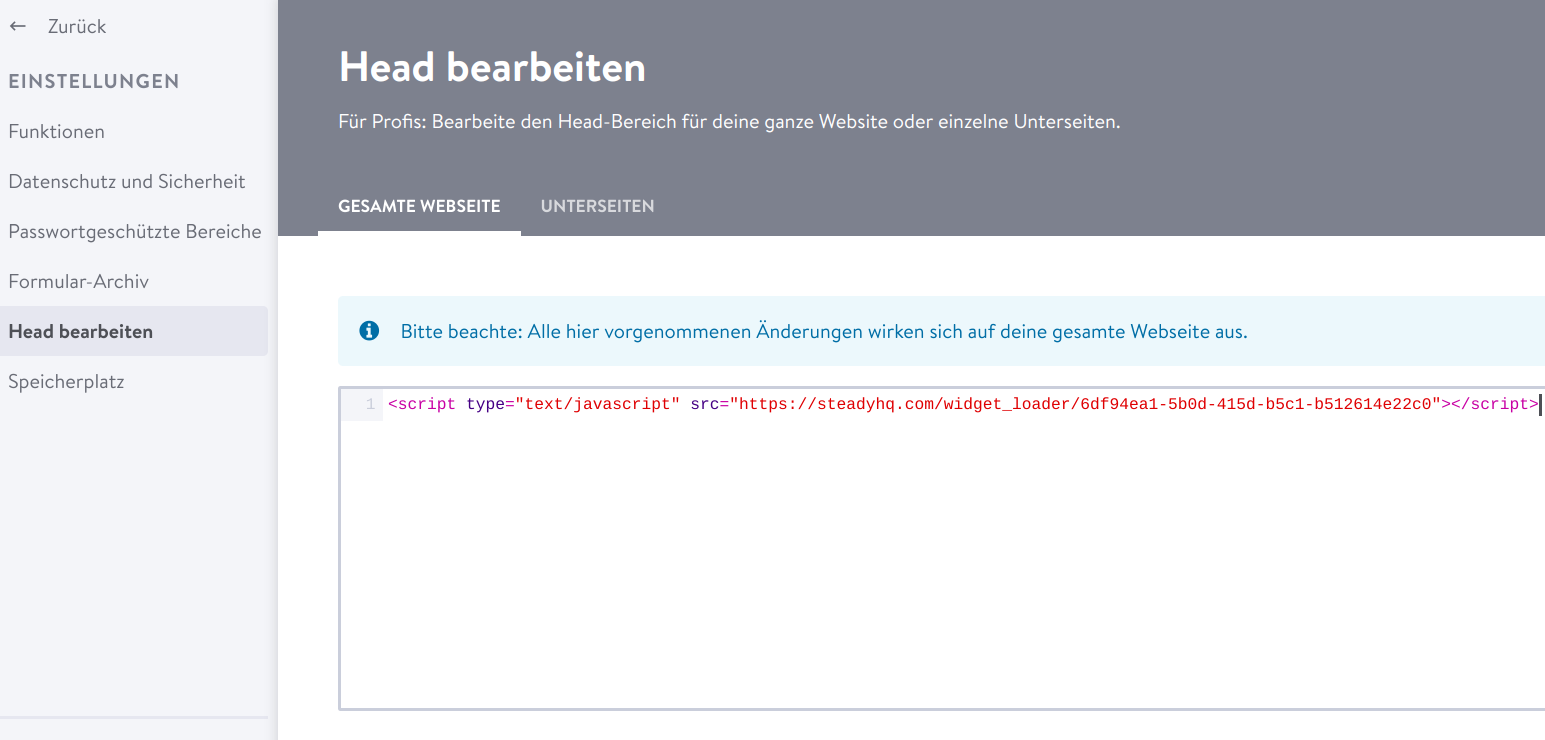Open Datenschutz und Sicherheit settings

tap(127, 182)
